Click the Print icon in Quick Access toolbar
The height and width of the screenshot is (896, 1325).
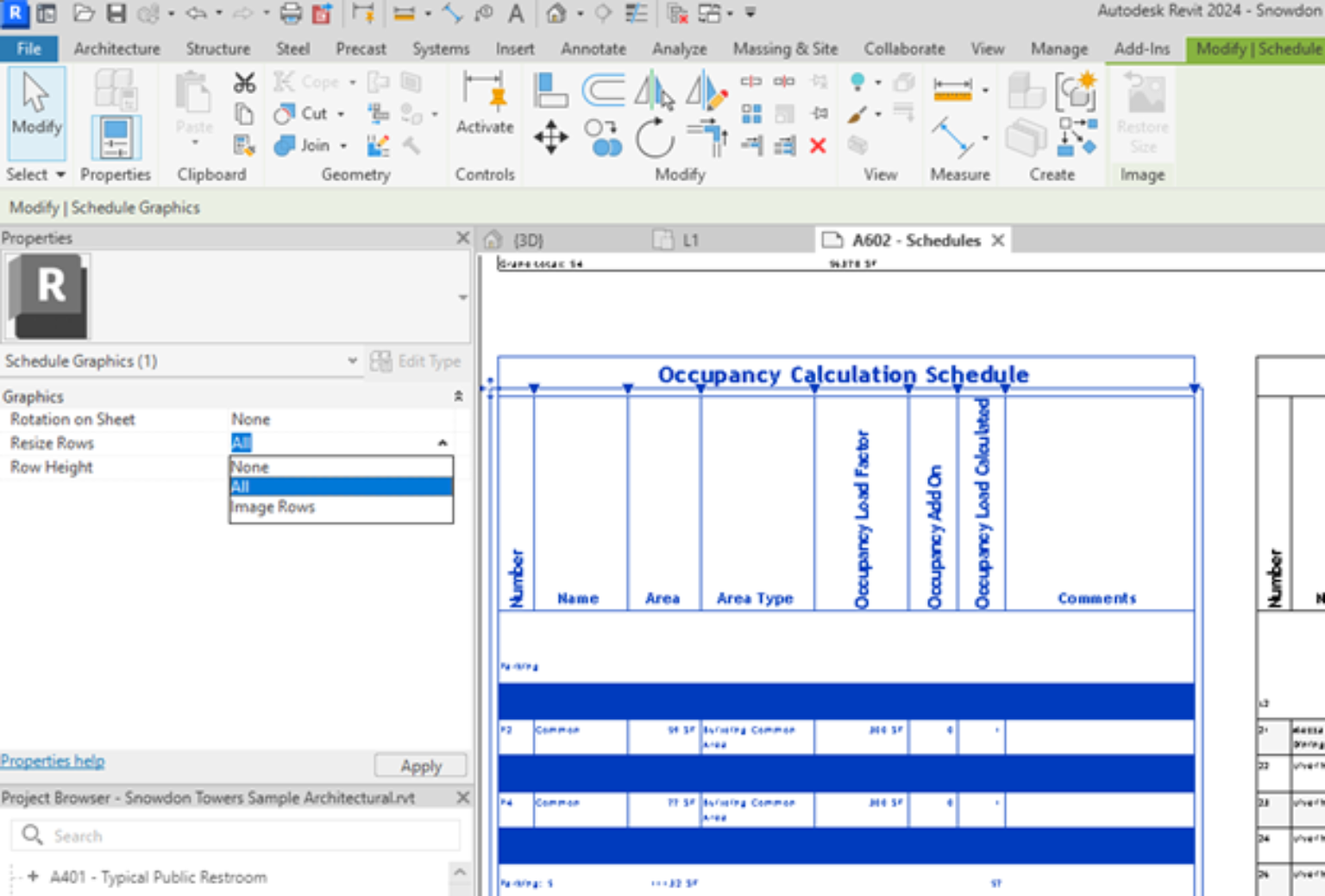coord(290,14)
